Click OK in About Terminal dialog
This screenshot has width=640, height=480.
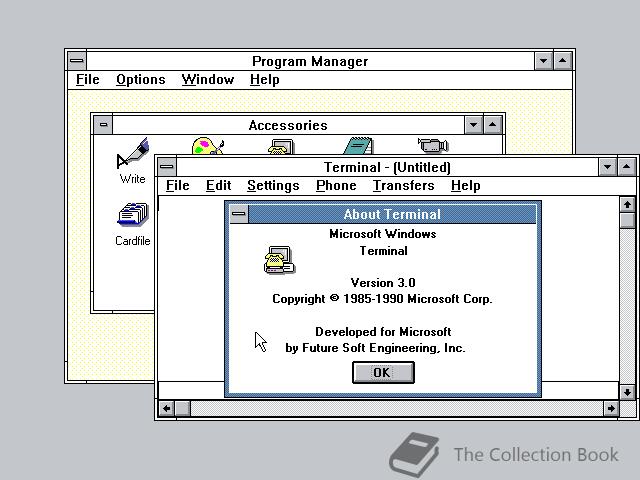383,372
